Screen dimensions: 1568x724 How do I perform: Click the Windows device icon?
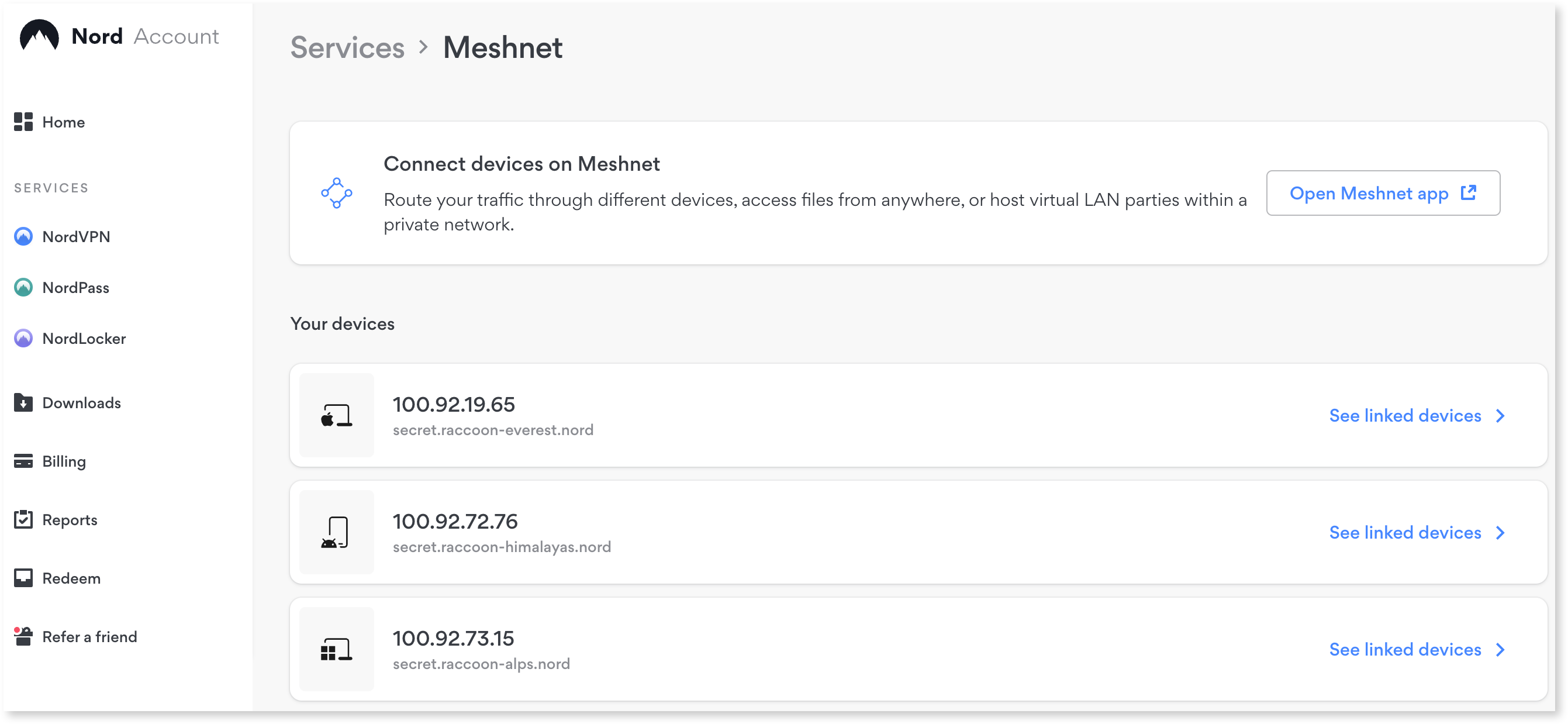click(x=337, y=649)
